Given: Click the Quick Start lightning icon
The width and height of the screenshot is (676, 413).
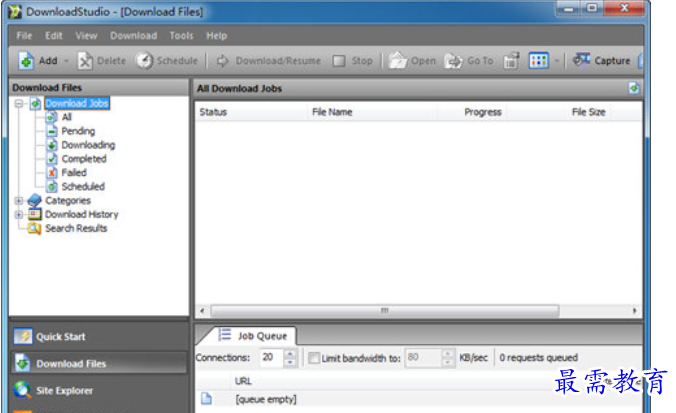Looking at the screenshot, I should coord(22,336).
